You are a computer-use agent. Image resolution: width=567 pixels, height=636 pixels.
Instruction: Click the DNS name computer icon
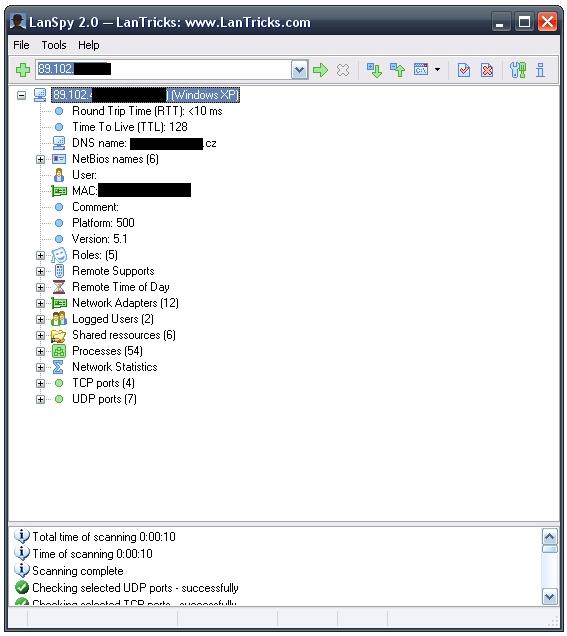(59, 143)
